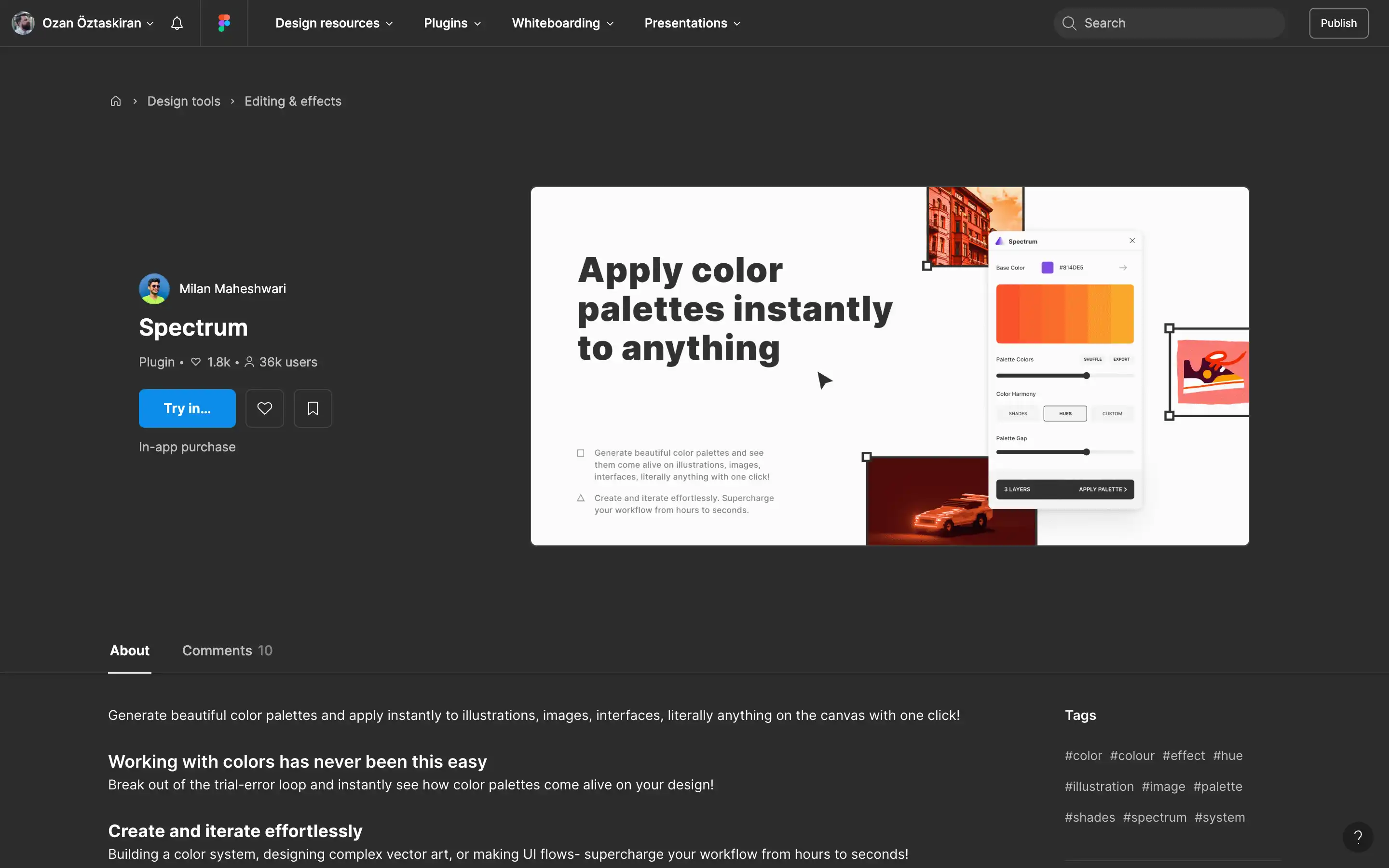Click the #shades tag
The width and height of the screenshot is (1389, 868).
pos(1090,817)
